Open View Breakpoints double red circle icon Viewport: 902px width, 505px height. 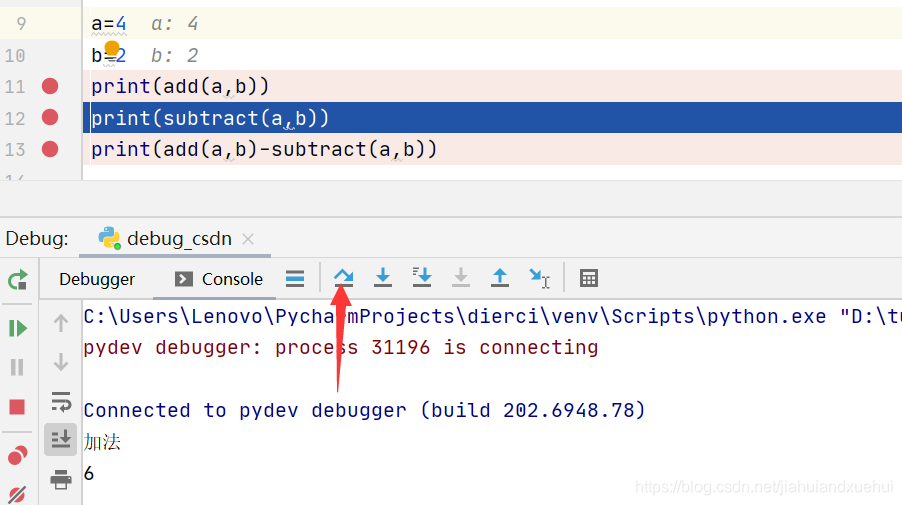18,455
